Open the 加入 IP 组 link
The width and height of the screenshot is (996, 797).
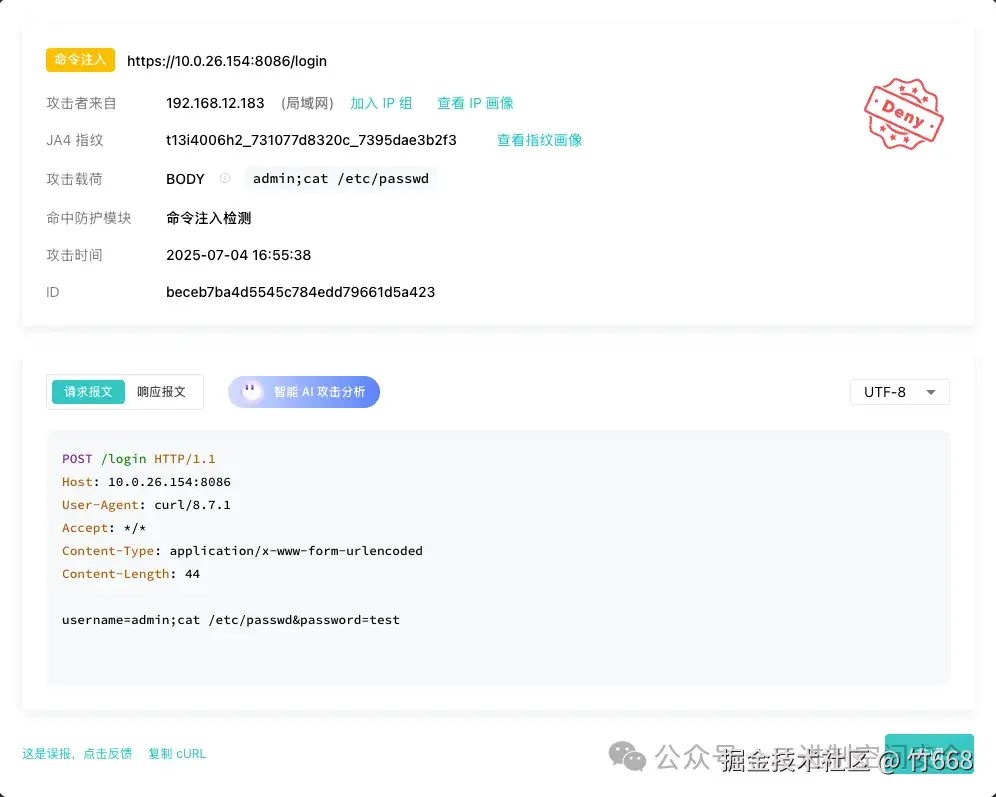pyautogui.click(x=381, y=103)
